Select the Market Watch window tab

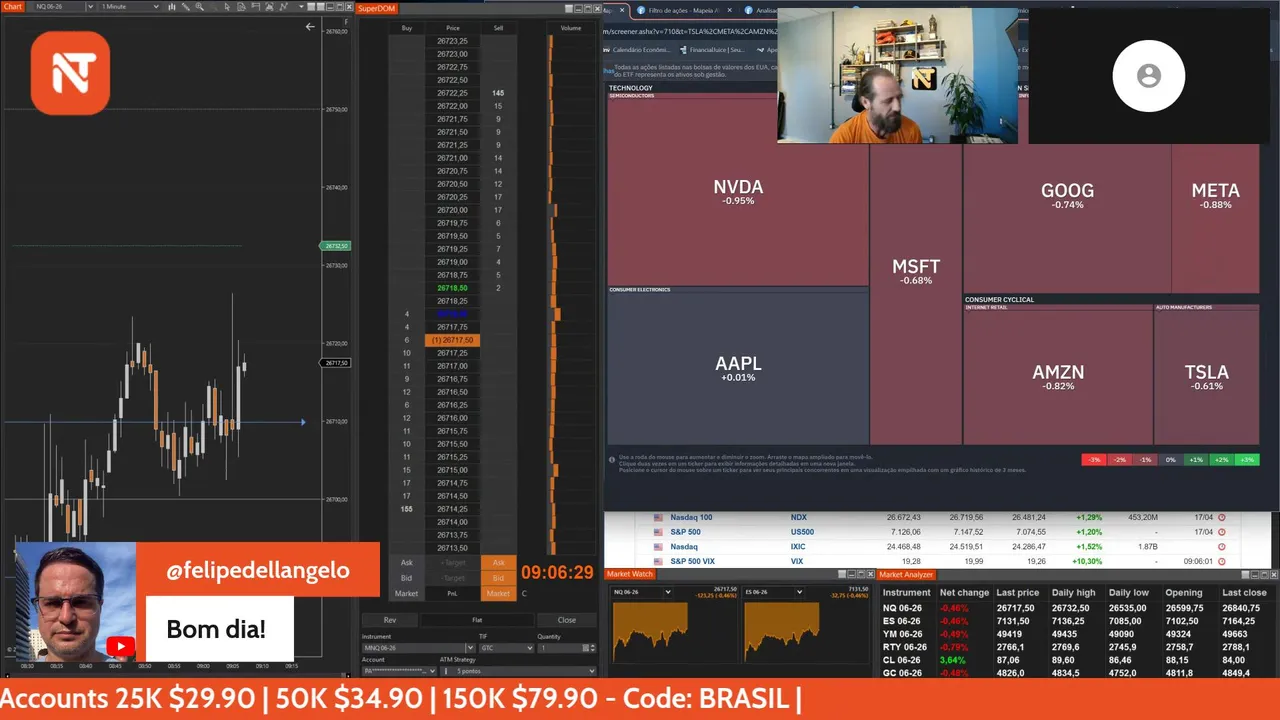pos(630,574)
